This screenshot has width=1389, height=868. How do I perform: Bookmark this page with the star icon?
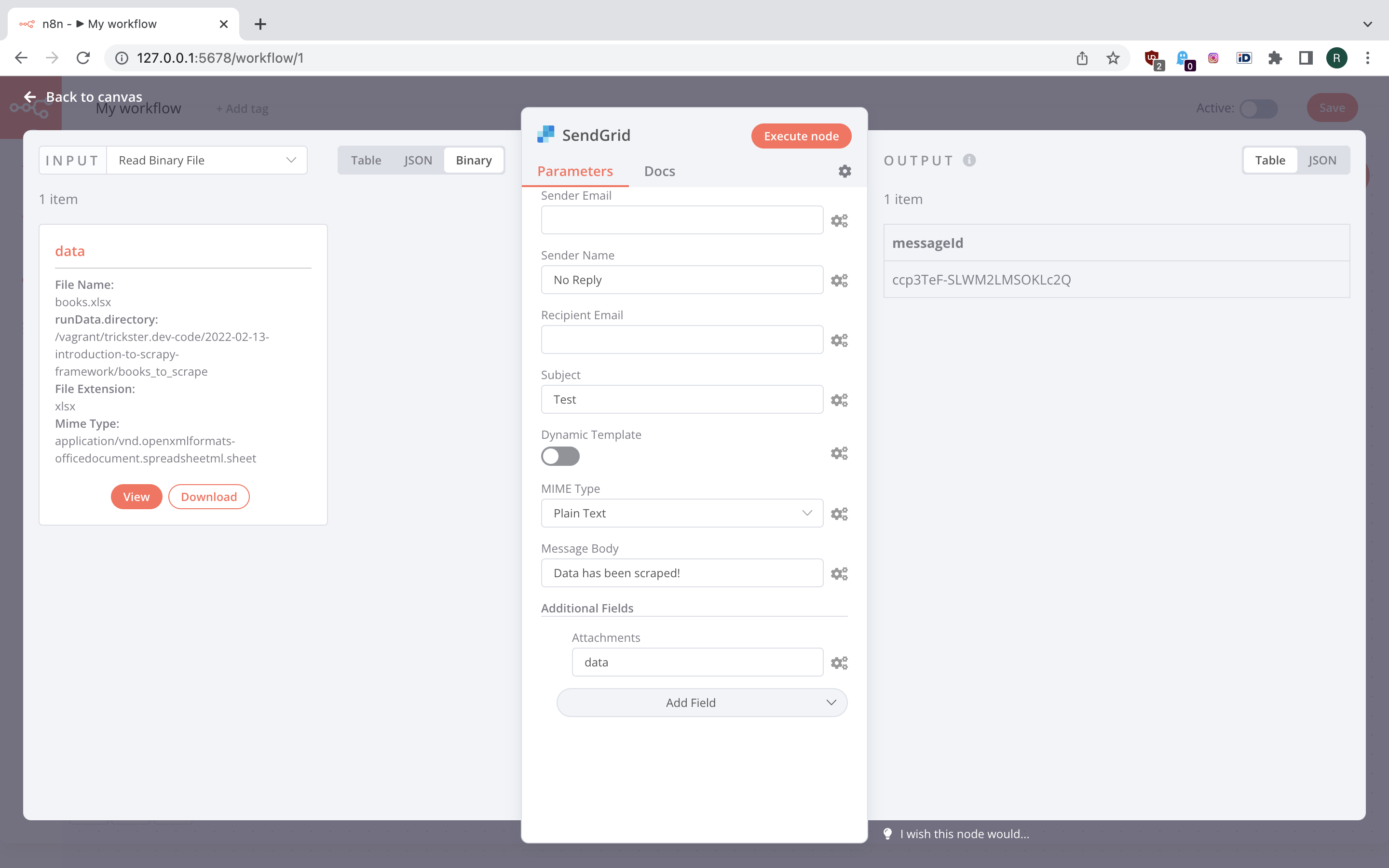coord(1113,58)
